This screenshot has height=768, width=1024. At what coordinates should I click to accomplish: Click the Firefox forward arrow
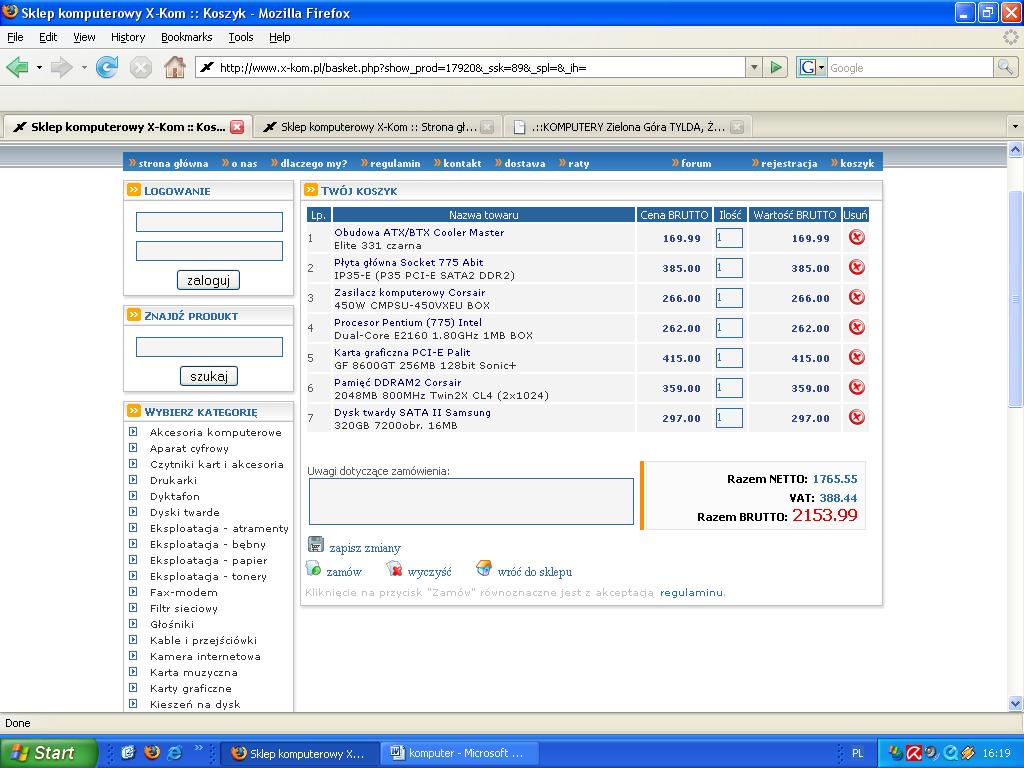[x=61, y=67]
